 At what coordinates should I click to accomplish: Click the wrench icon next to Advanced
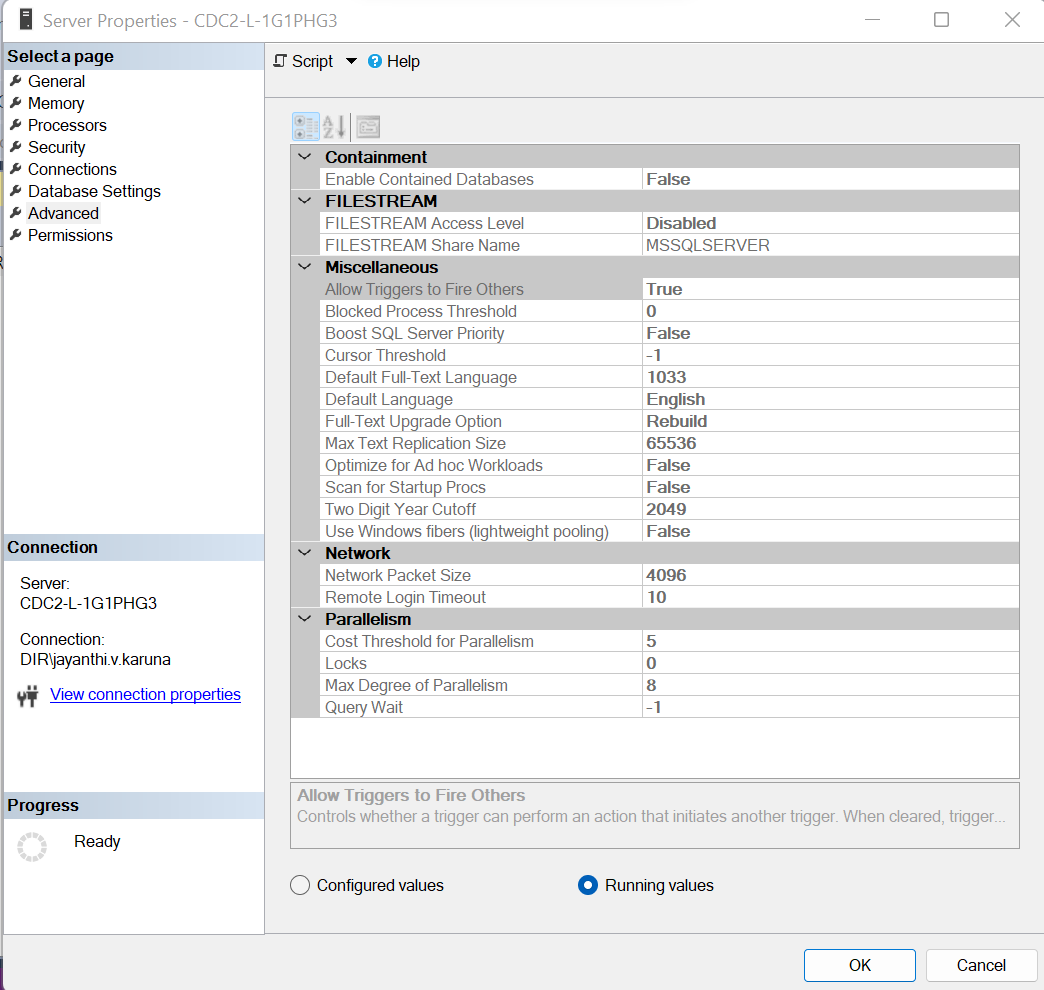click(x=16, y=212)
